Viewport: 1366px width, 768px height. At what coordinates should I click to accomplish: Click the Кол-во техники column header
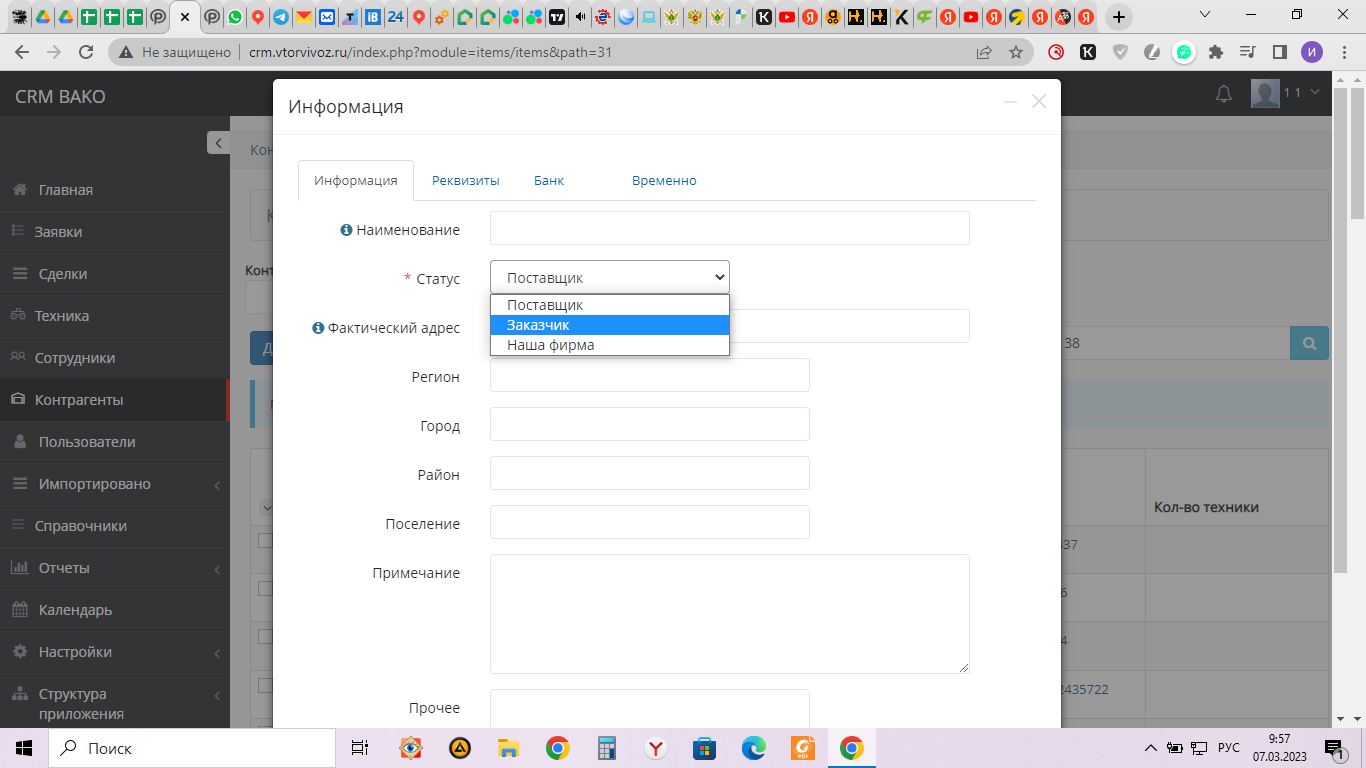pos(1206,507)
